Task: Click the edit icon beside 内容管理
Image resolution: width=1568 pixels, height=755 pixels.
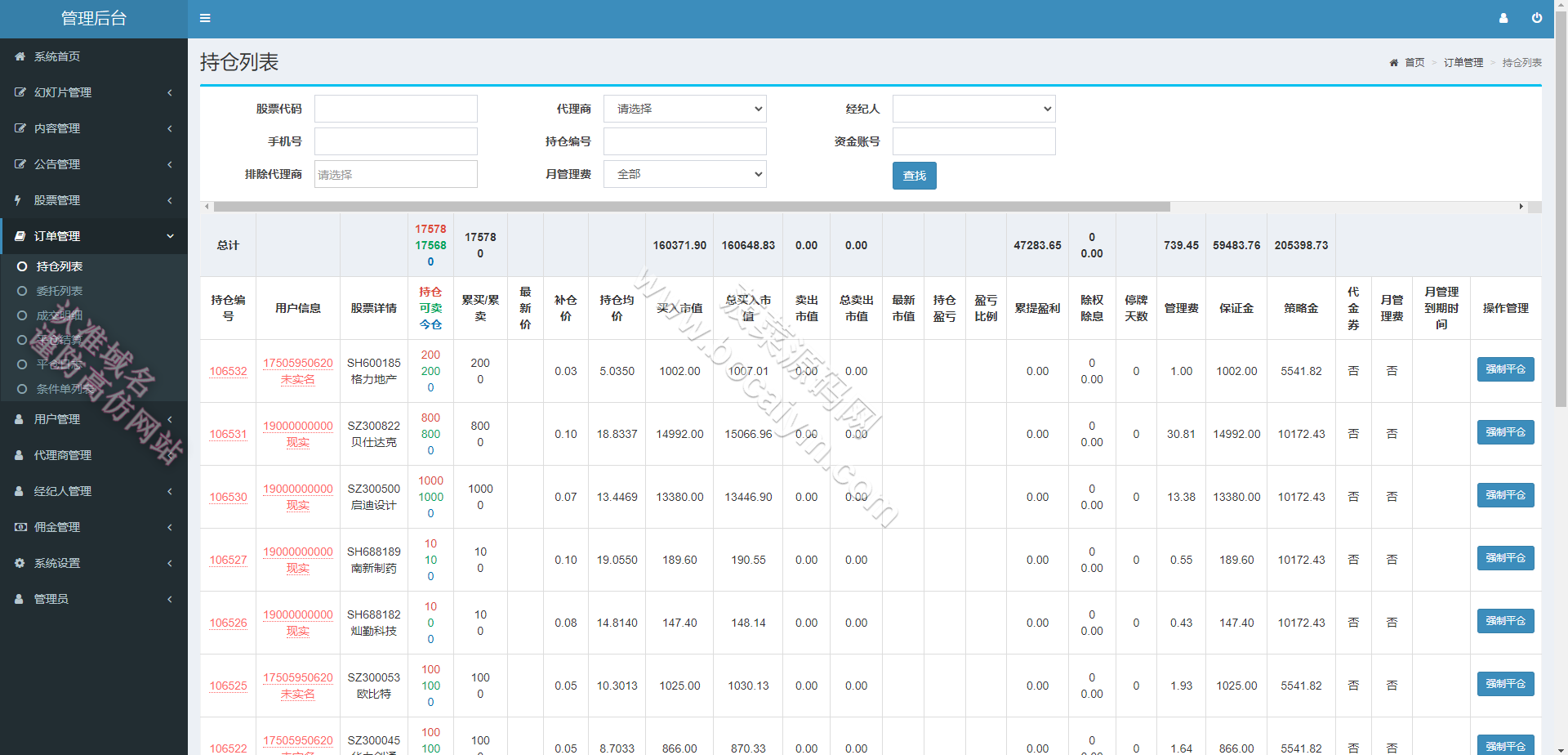Action: coord(20,128)
